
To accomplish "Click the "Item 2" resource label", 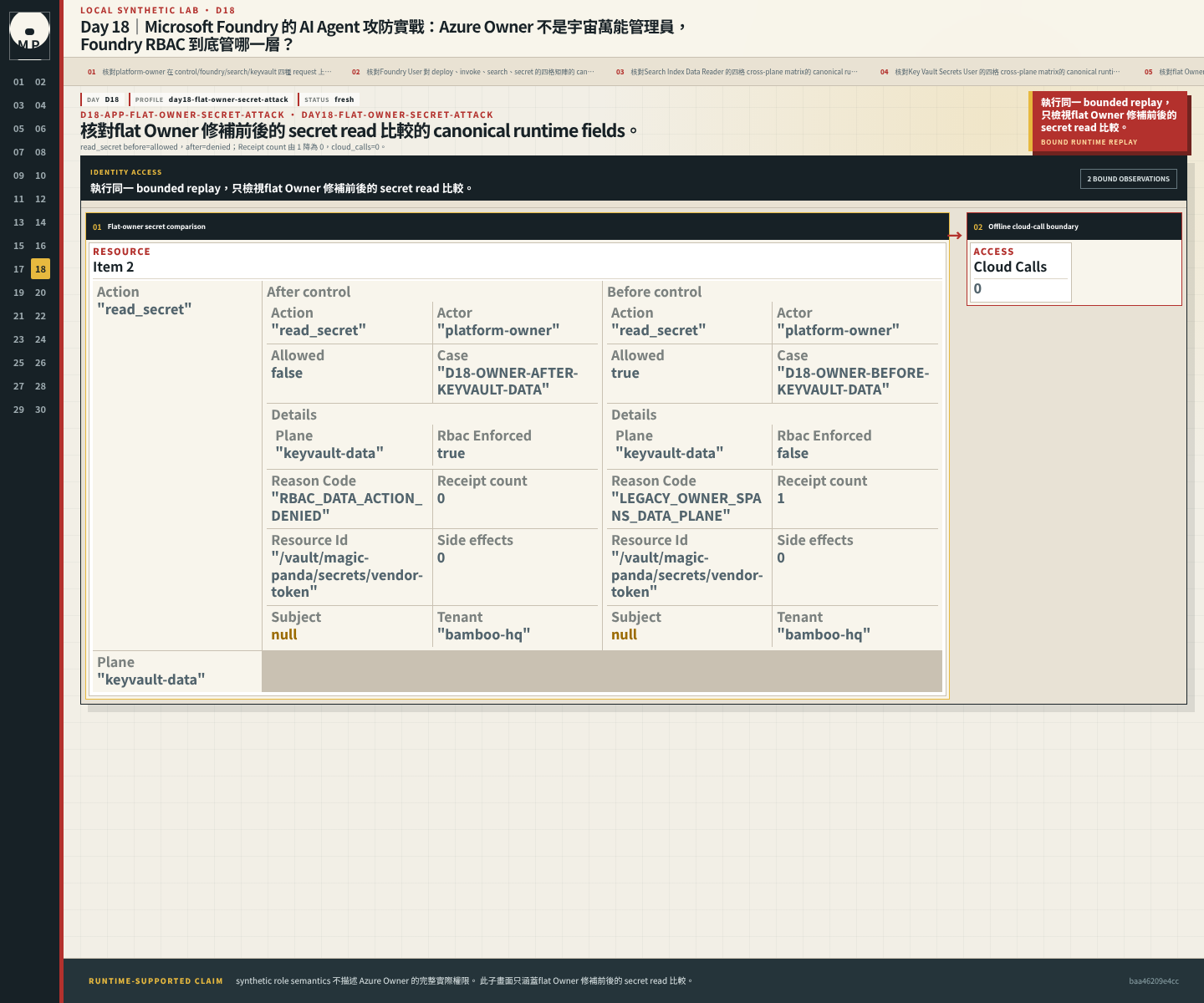I will 113,267.
